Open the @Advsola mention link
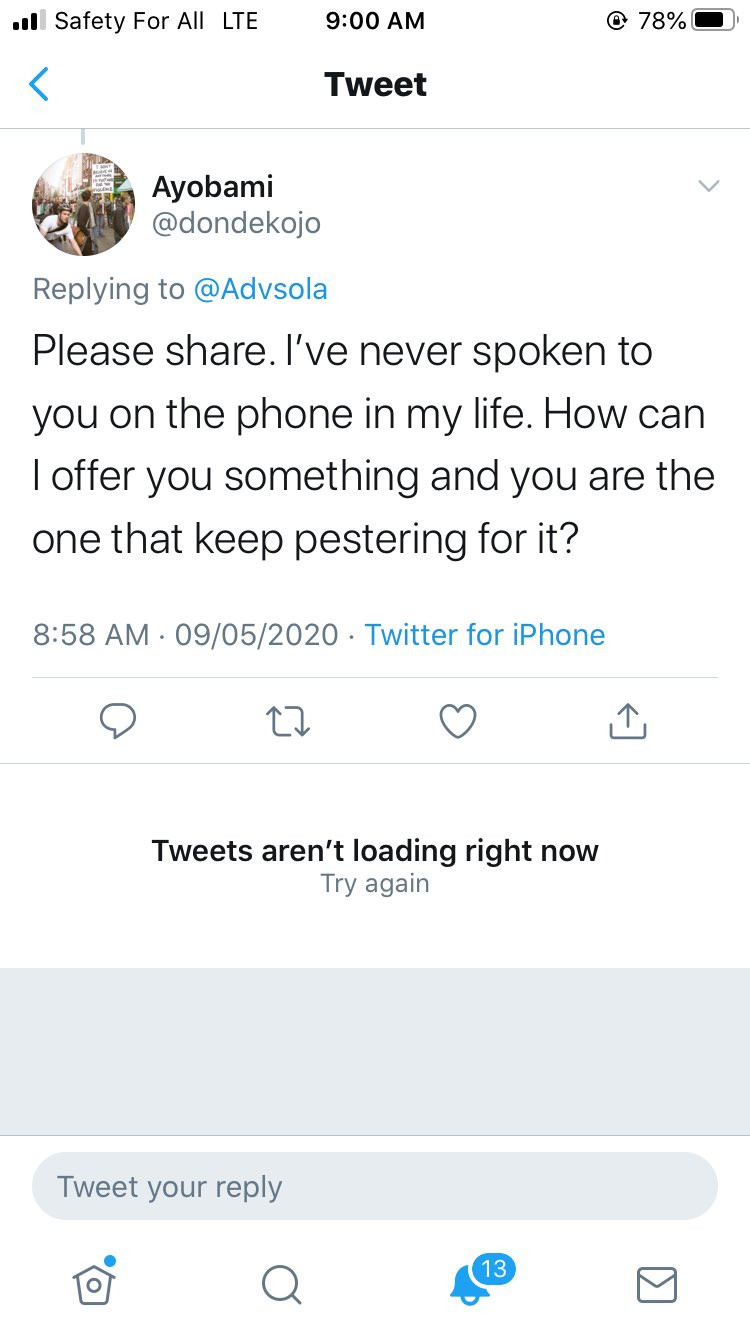Image resolution: width=750 pixels, height=1334 pixels. click(260, 289)
